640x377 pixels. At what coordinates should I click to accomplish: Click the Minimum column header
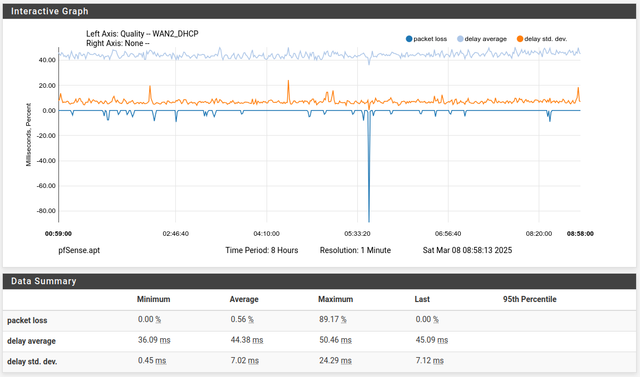(x=153, y=299)
